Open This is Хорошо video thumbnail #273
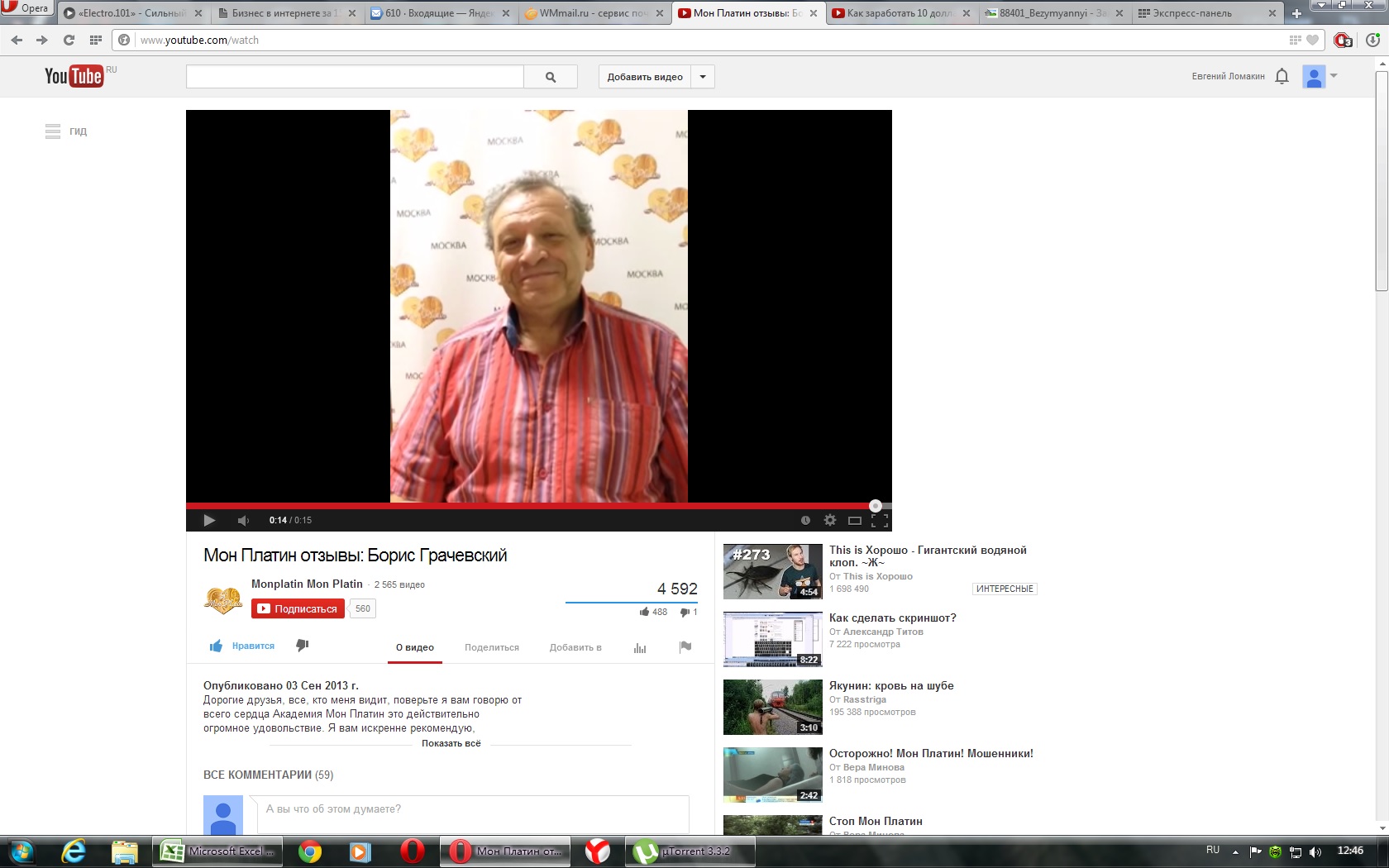 click(x=772, y=571)
